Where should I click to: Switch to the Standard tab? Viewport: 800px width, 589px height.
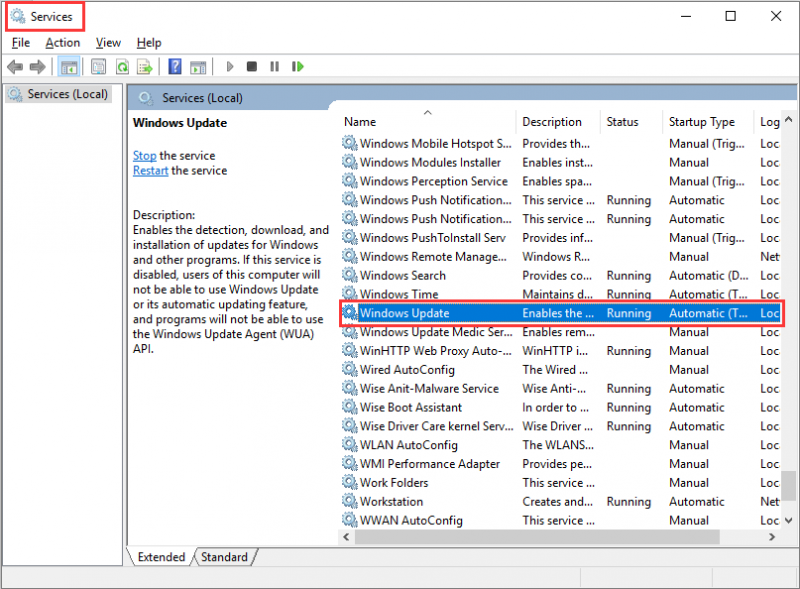click(x=224, y=557)
